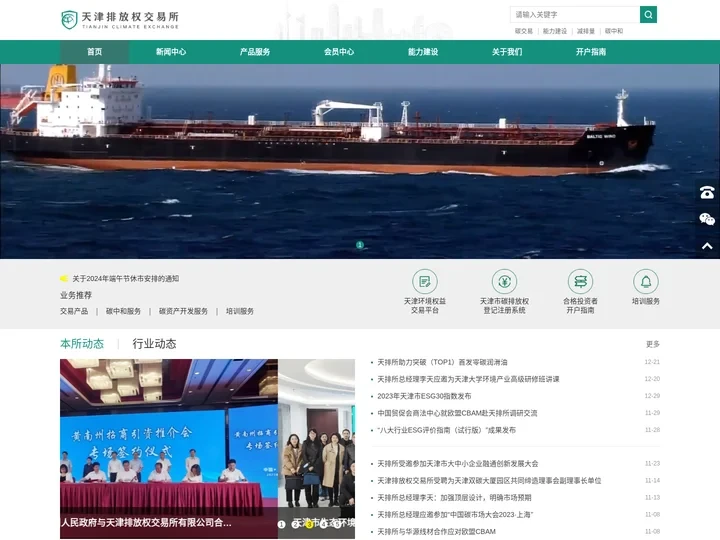The height and width of the screenshot is (540, 720).
Task: Click hot keyword 能力建设 under search
Action: click(555, 31)
